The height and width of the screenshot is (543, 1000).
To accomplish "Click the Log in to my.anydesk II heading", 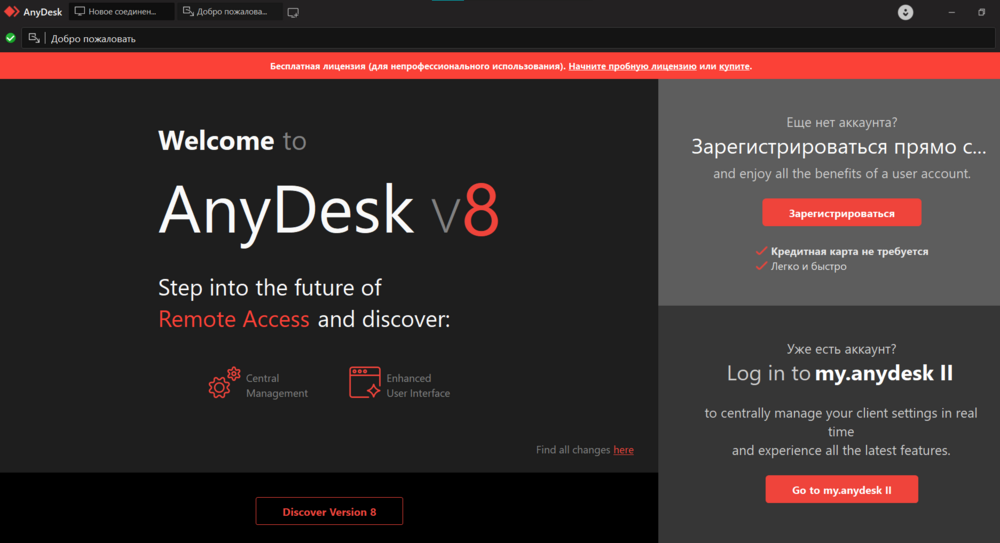I will click(x=840, y=373).
